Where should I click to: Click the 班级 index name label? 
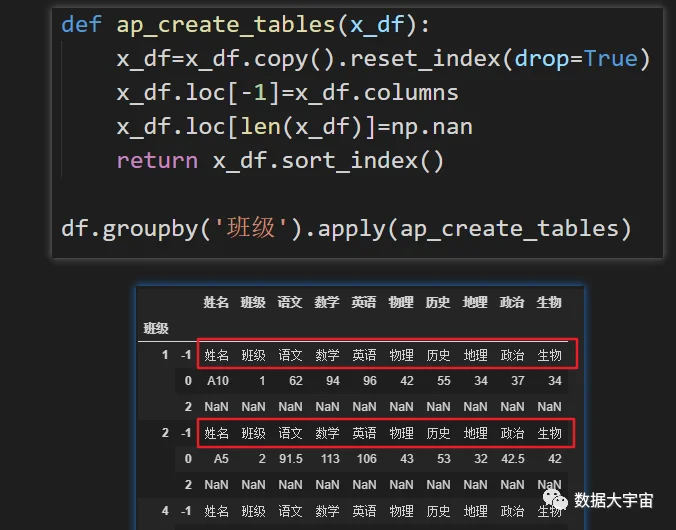coord(156,329)
